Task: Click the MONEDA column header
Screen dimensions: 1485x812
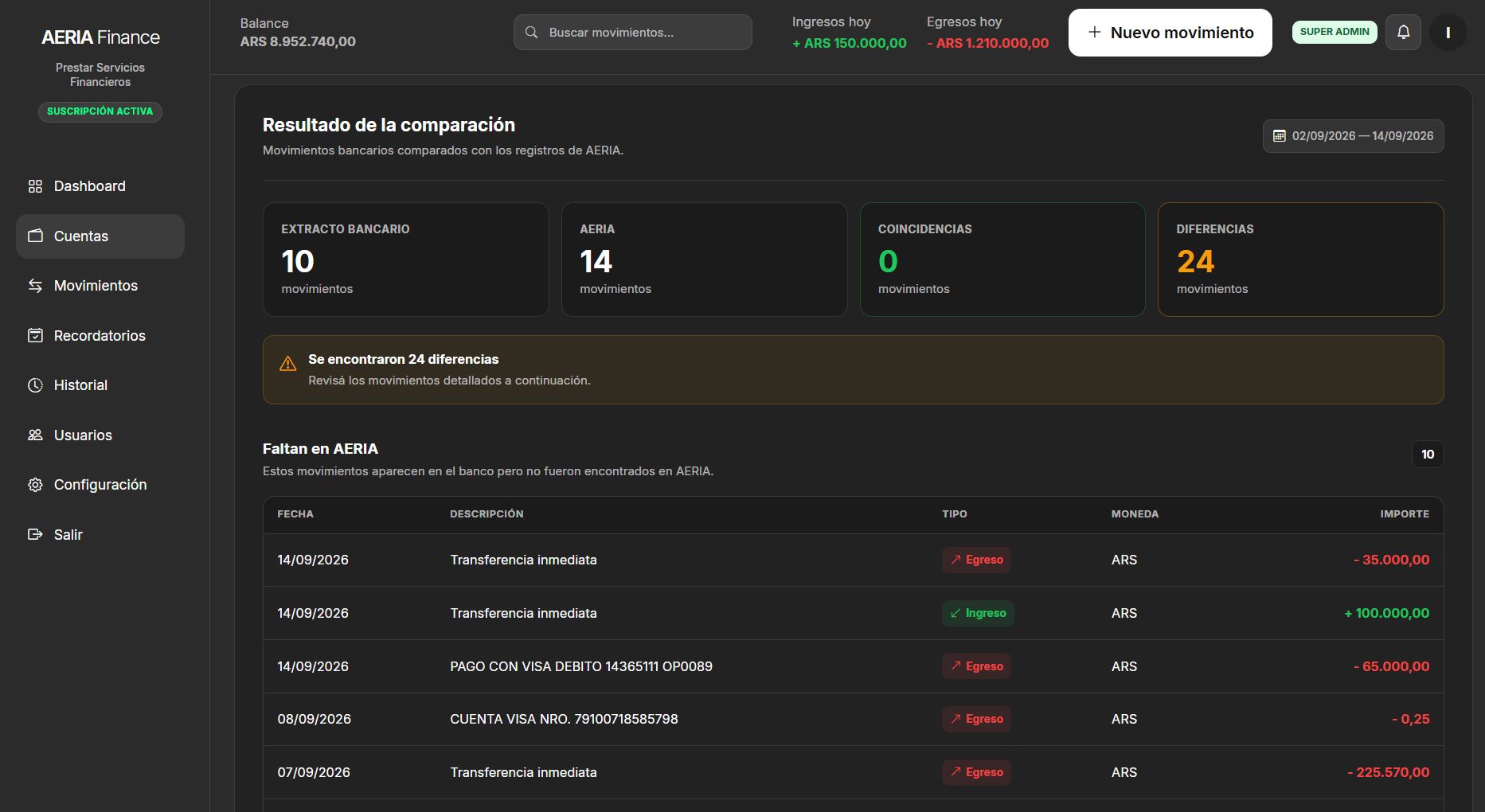Action: (1135, 514)
